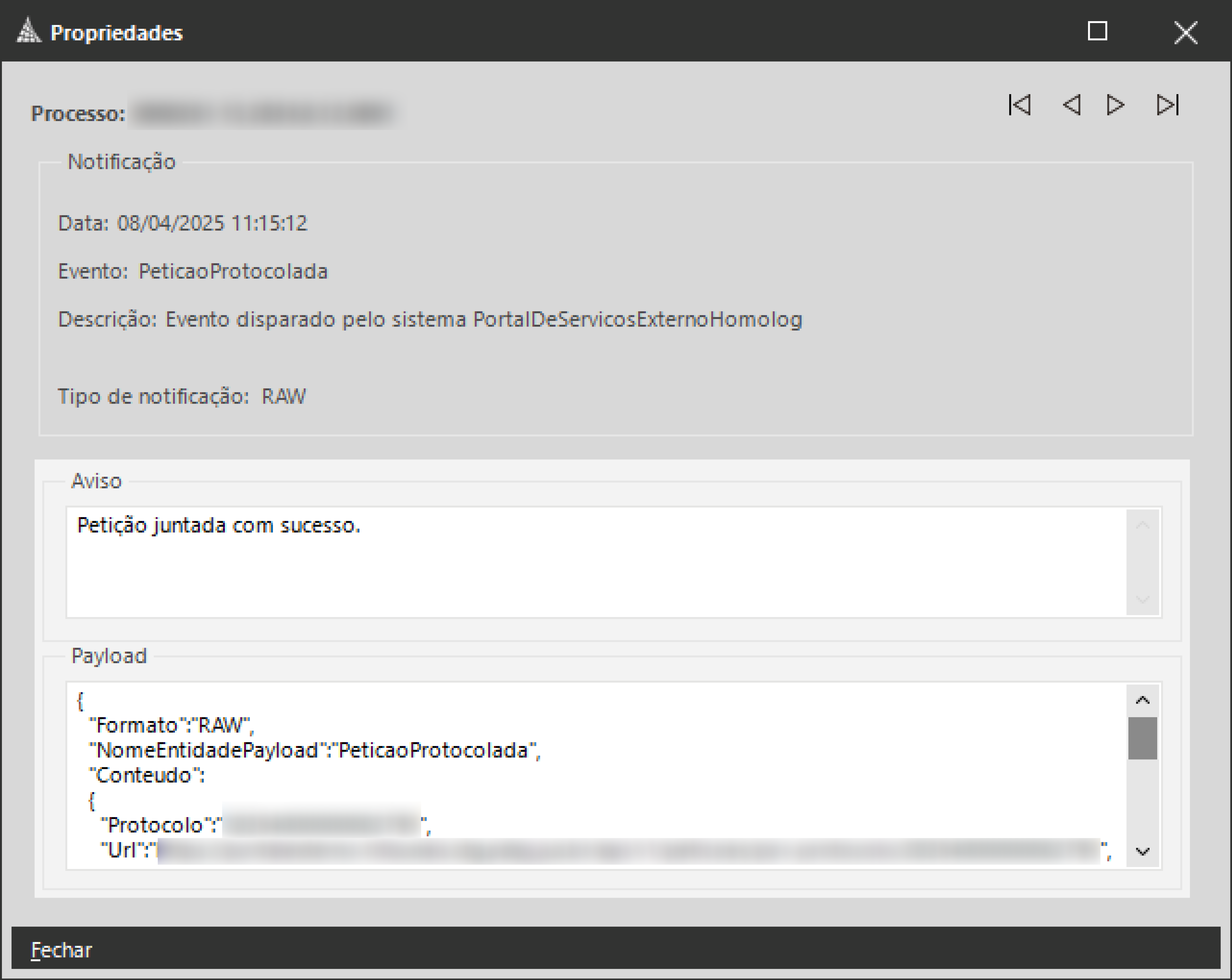Image resolution: width=1232 pixels, height=980 pixels.
Task: Click the RAW notification type value
Action: point(284,397)
